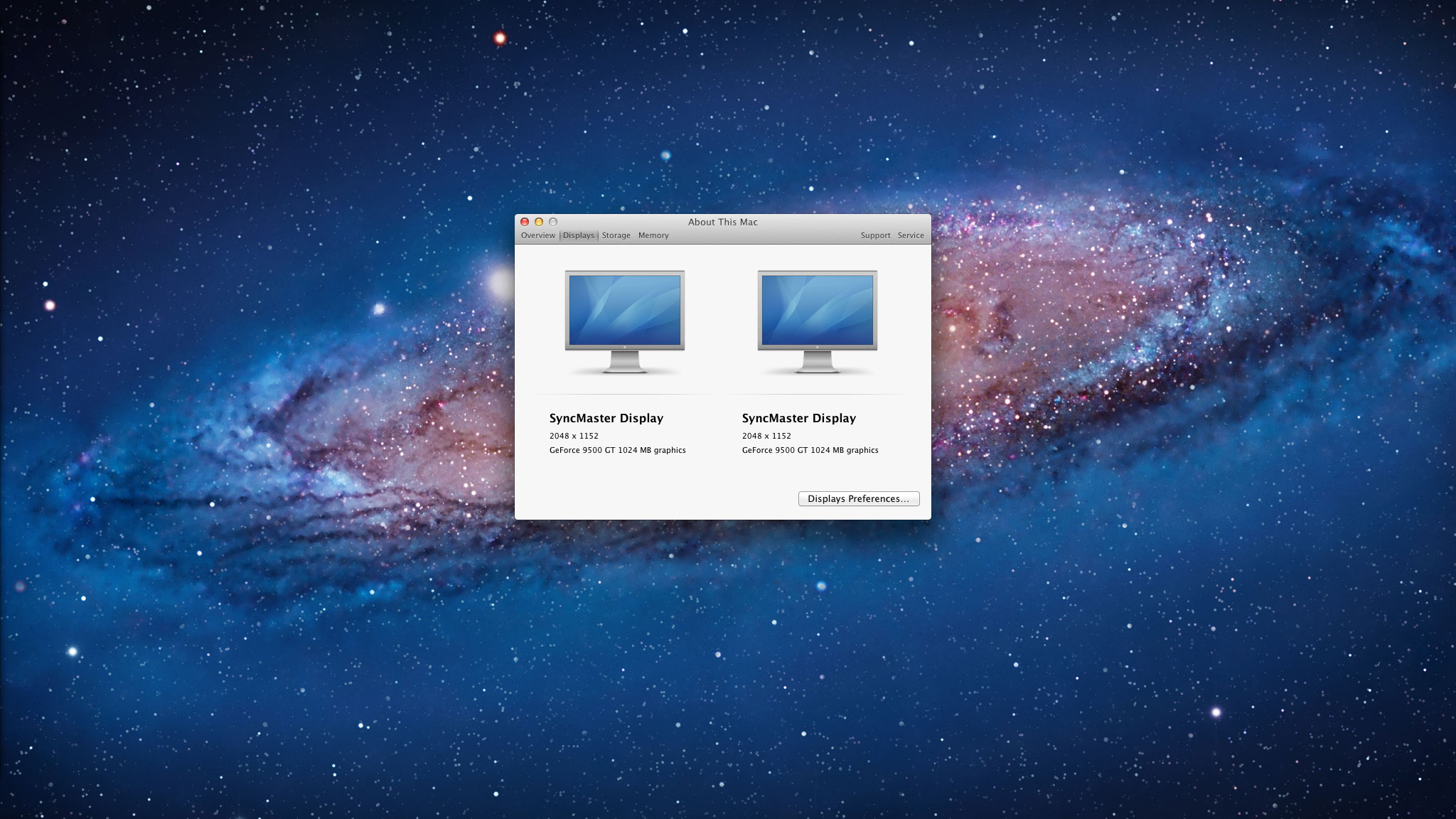This screenshot has height=819, width=1456.
Task: Click the Displays Preferences… button
Action: coord(859,499)
